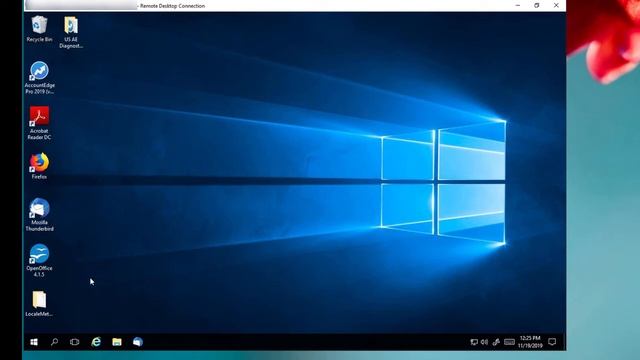Minimize the Remote Desktop Connection window
Image resolution: width=640 pixels, height=360 pixels.
click(x=518, y=6)
